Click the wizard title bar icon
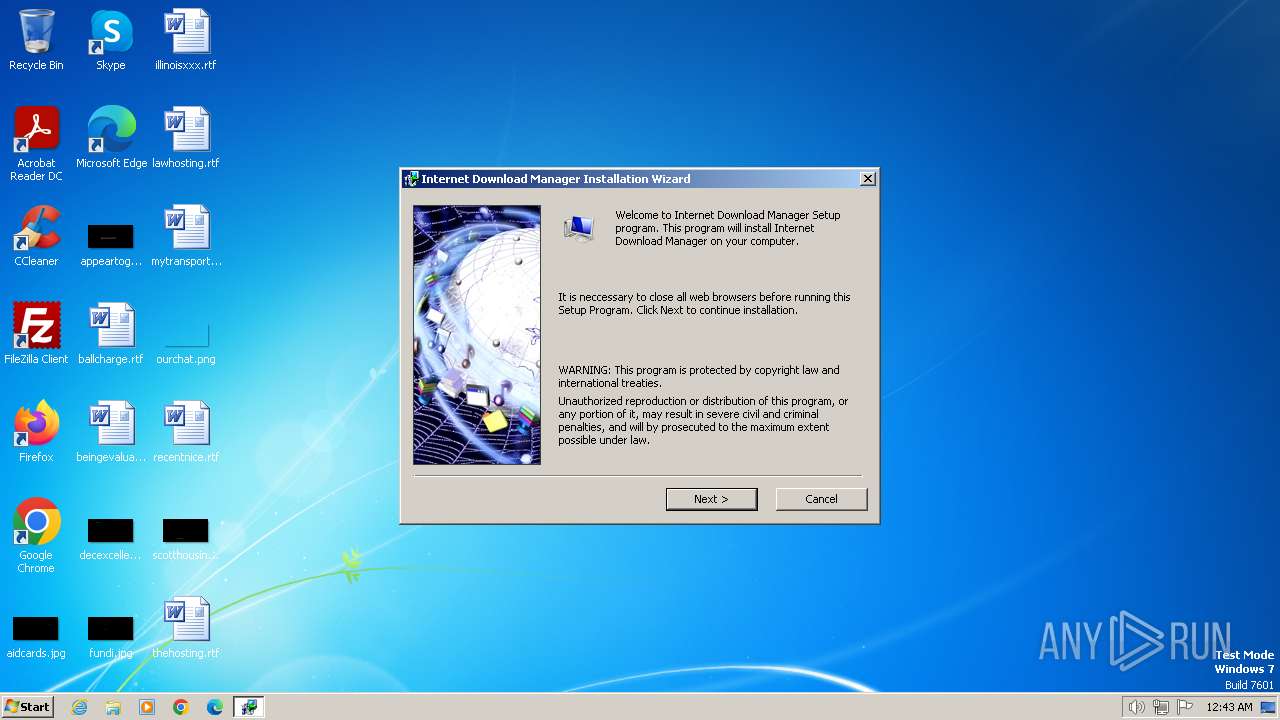The height and width of the screenshot is (720, 1280). click(410, 179)
